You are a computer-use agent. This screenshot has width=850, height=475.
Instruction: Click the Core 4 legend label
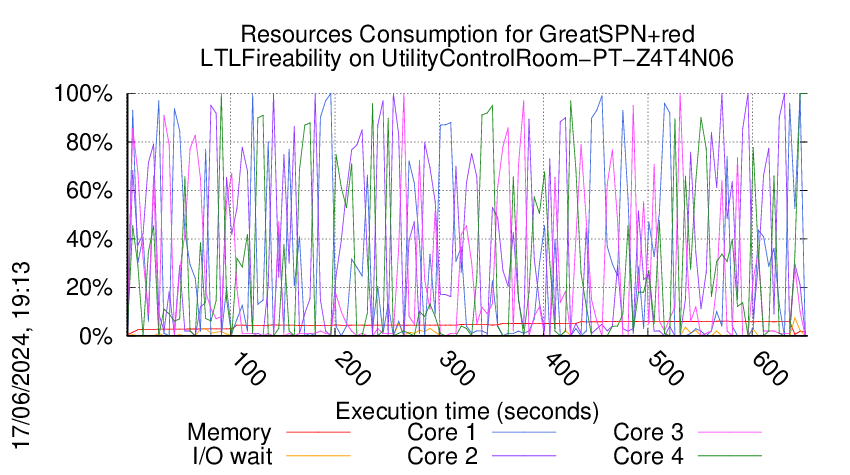[648, 456]
